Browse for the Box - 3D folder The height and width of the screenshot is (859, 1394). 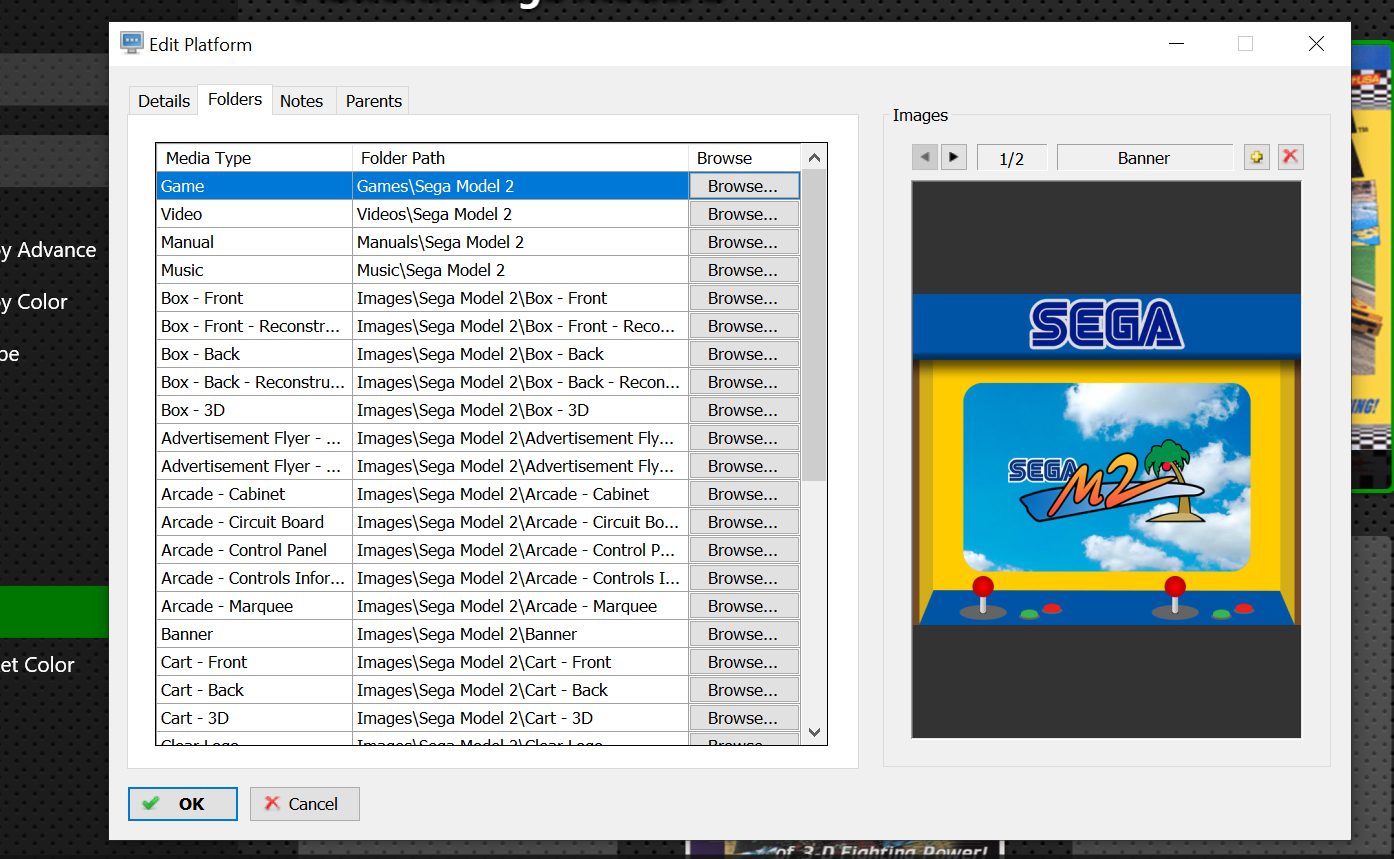pyautogui.click(x=743, y=410)
